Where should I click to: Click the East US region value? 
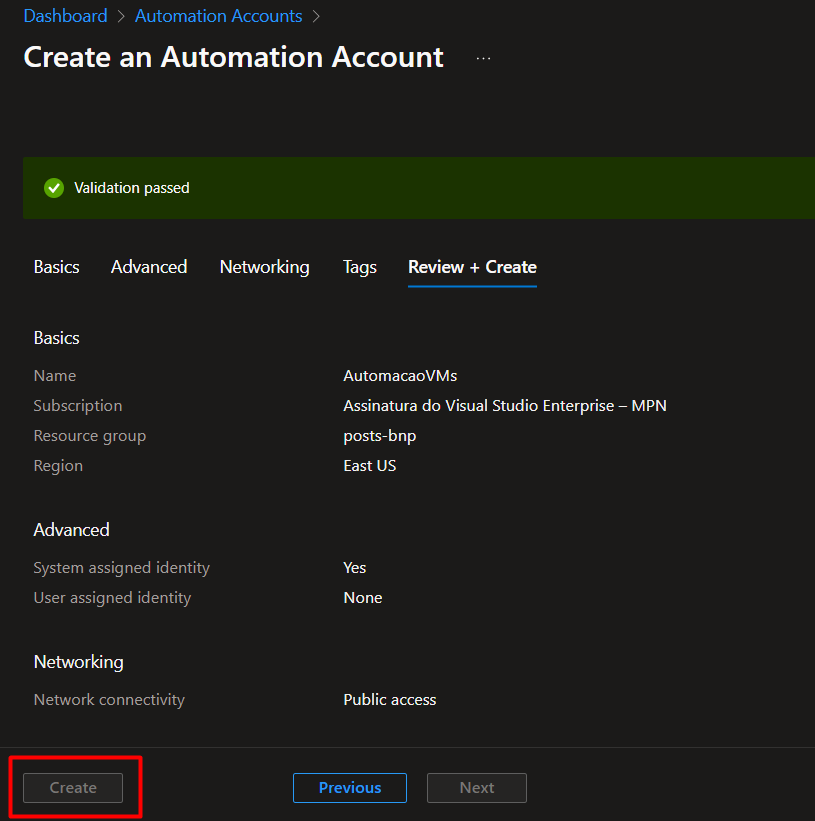click(369, 466)
